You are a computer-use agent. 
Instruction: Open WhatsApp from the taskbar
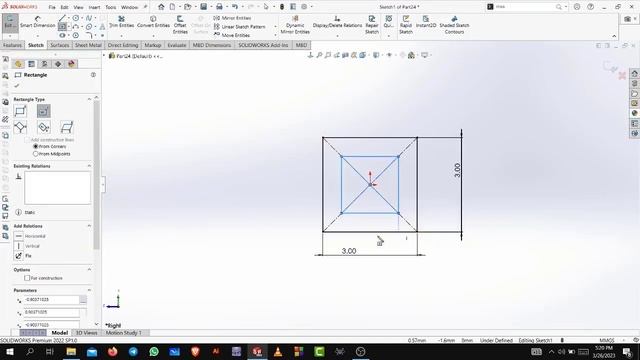tap(154, 351)
